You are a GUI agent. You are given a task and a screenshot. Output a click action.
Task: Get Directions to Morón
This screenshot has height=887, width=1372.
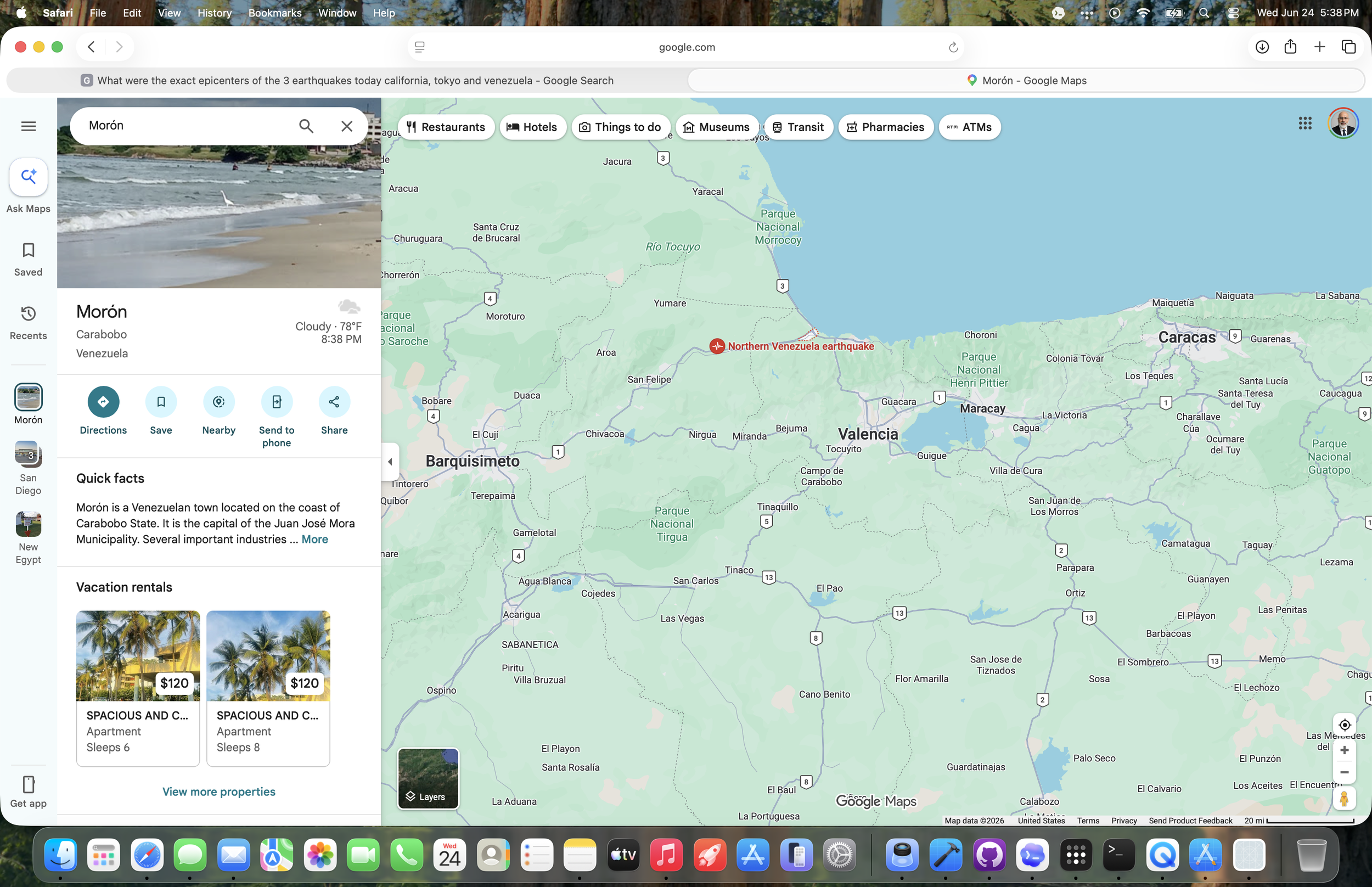(103, 411)
